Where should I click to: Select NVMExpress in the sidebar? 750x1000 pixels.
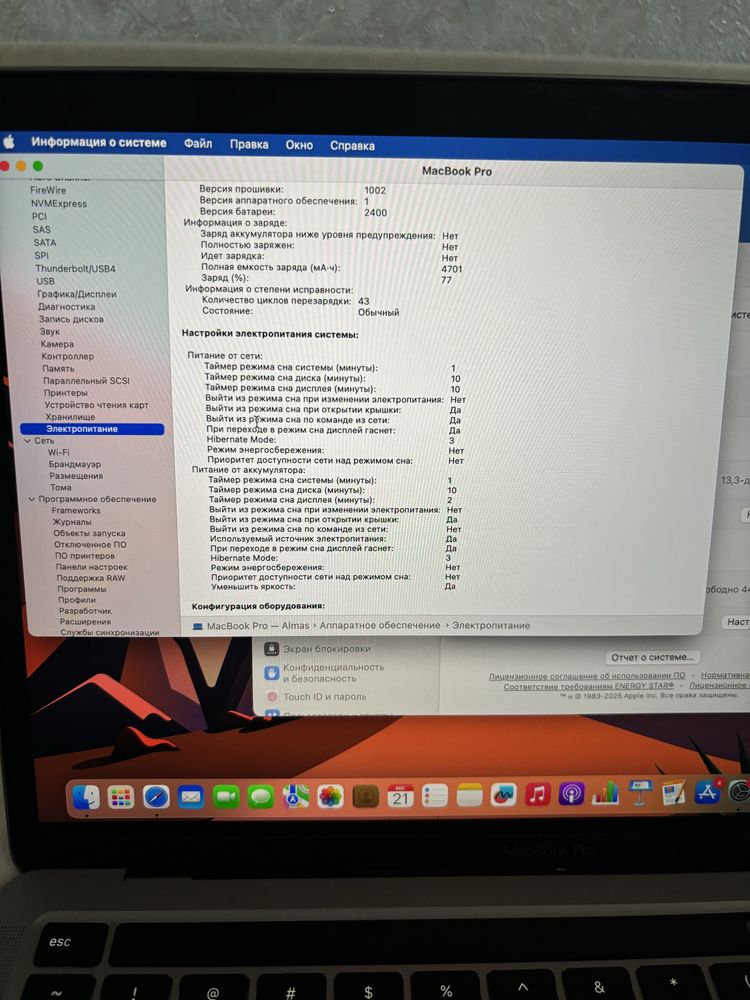pyautogui.click(x=59, y=203)
